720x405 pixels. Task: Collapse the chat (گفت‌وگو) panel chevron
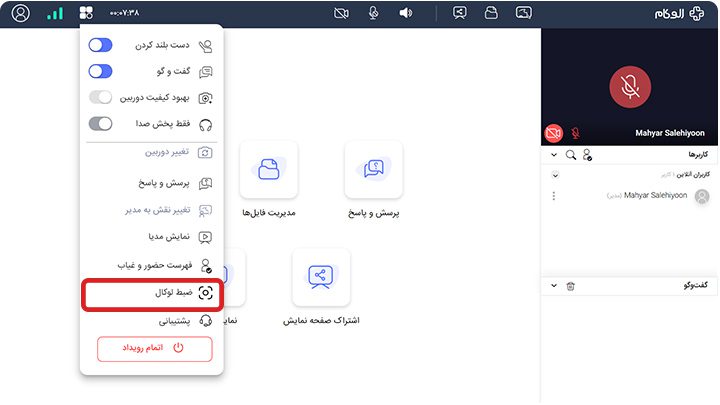coord(554,286)
